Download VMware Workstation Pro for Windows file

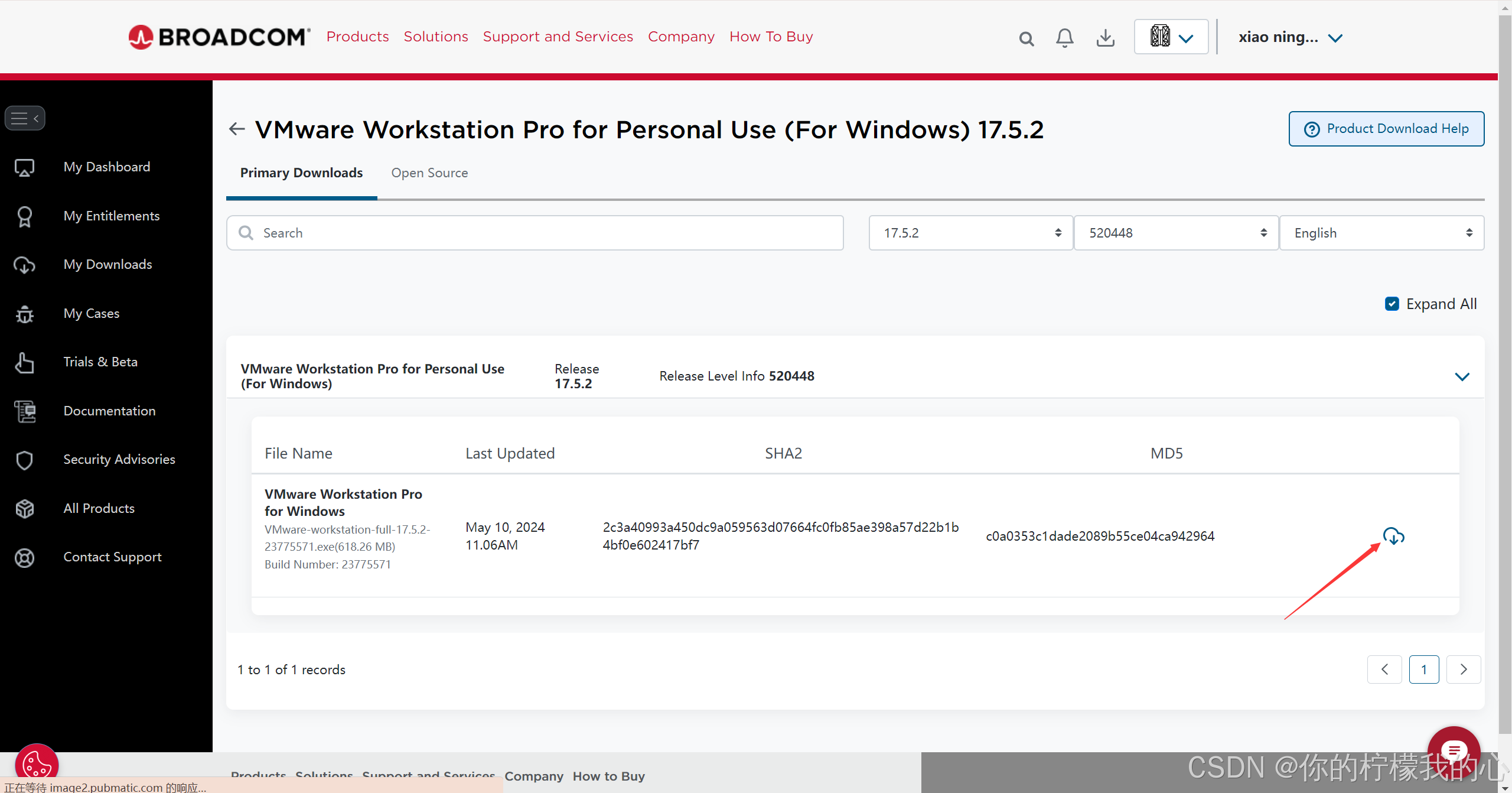click(x=1393, y=536)
